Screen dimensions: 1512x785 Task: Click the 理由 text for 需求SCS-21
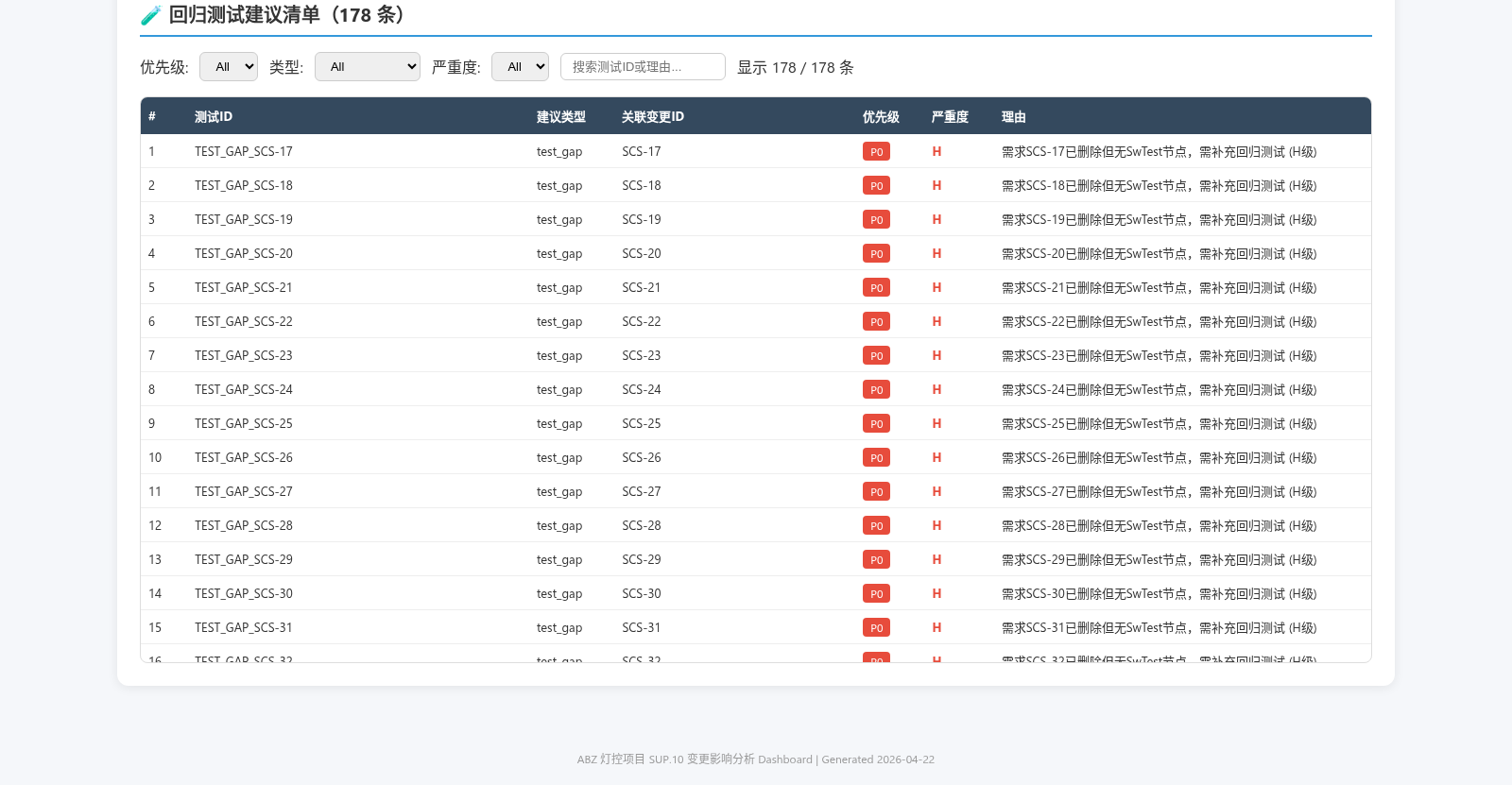[1159, 287]
